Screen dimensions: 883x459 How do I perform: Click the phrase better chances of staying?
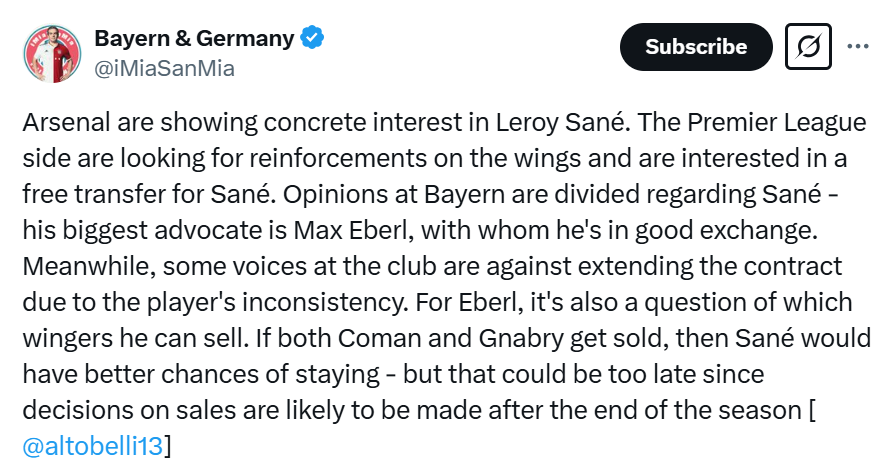click(x=232, y=375)
